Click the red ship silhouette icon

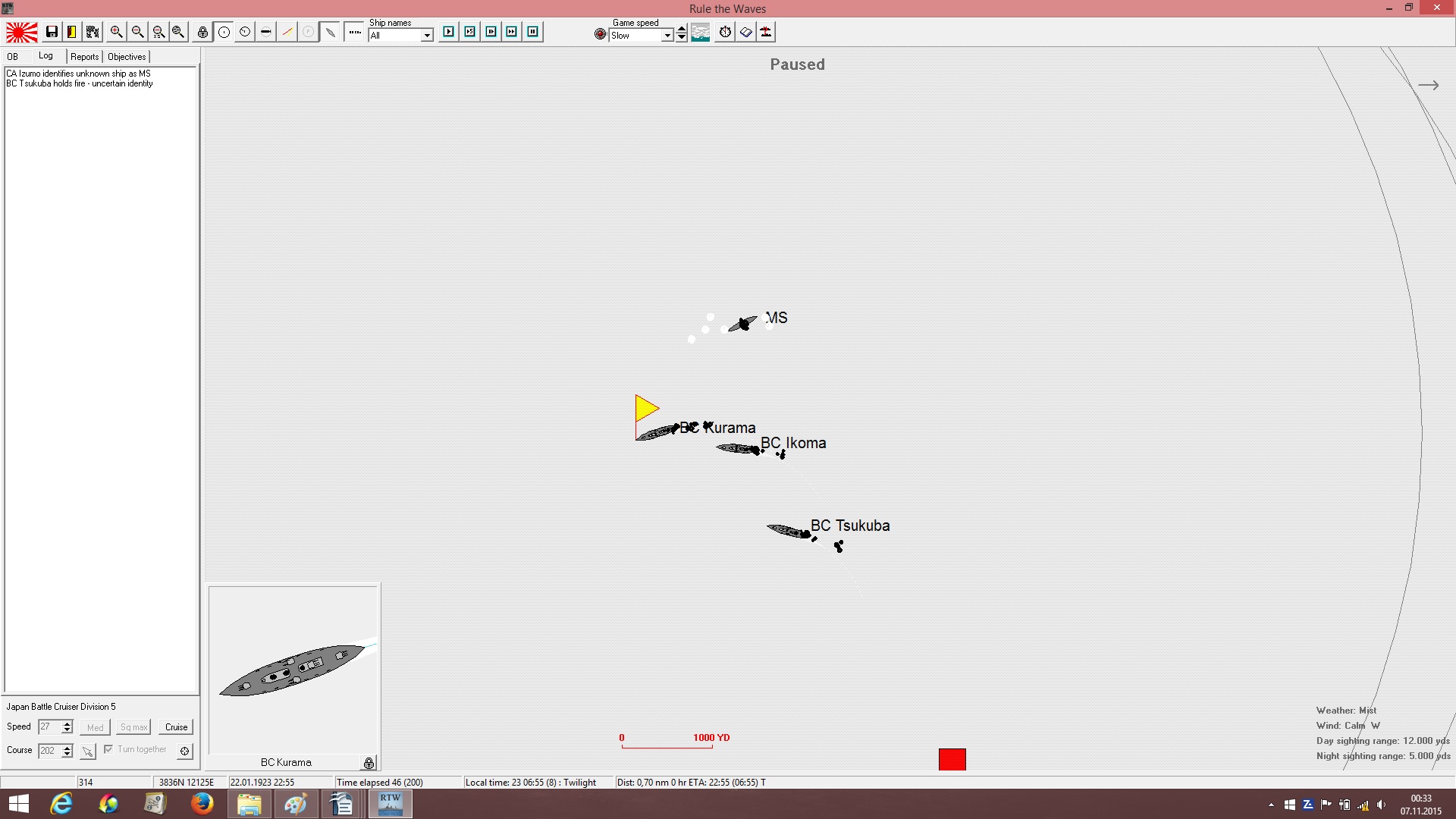click(767, 32)
